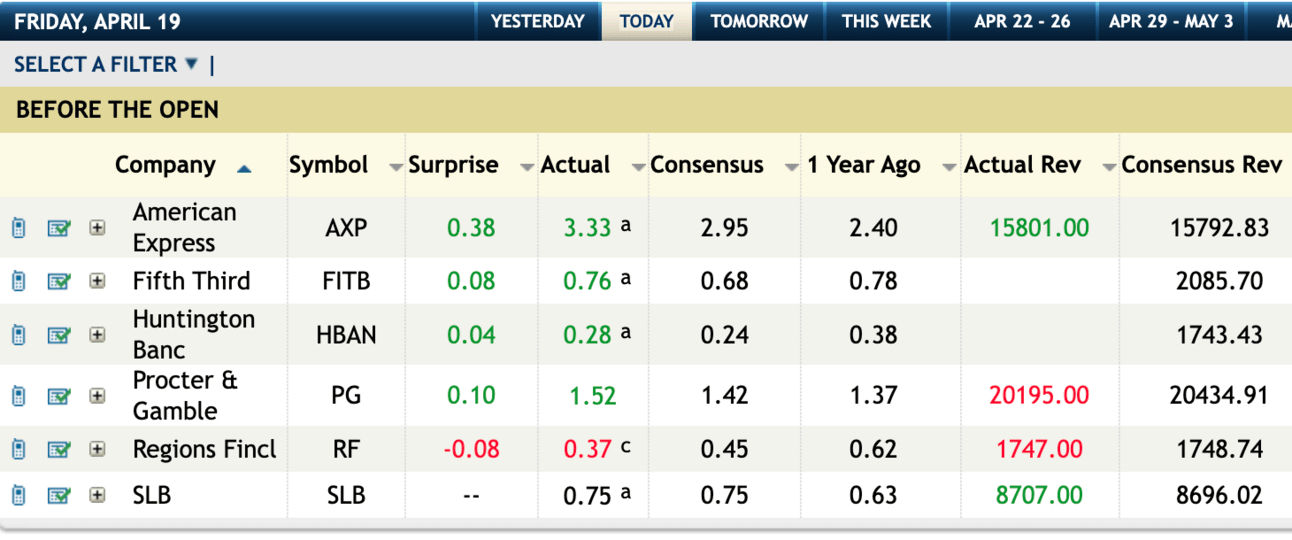Click calendar checkmark icon in SLB row
Screen dimensions: 1292x540
click(x=59, y=495)
